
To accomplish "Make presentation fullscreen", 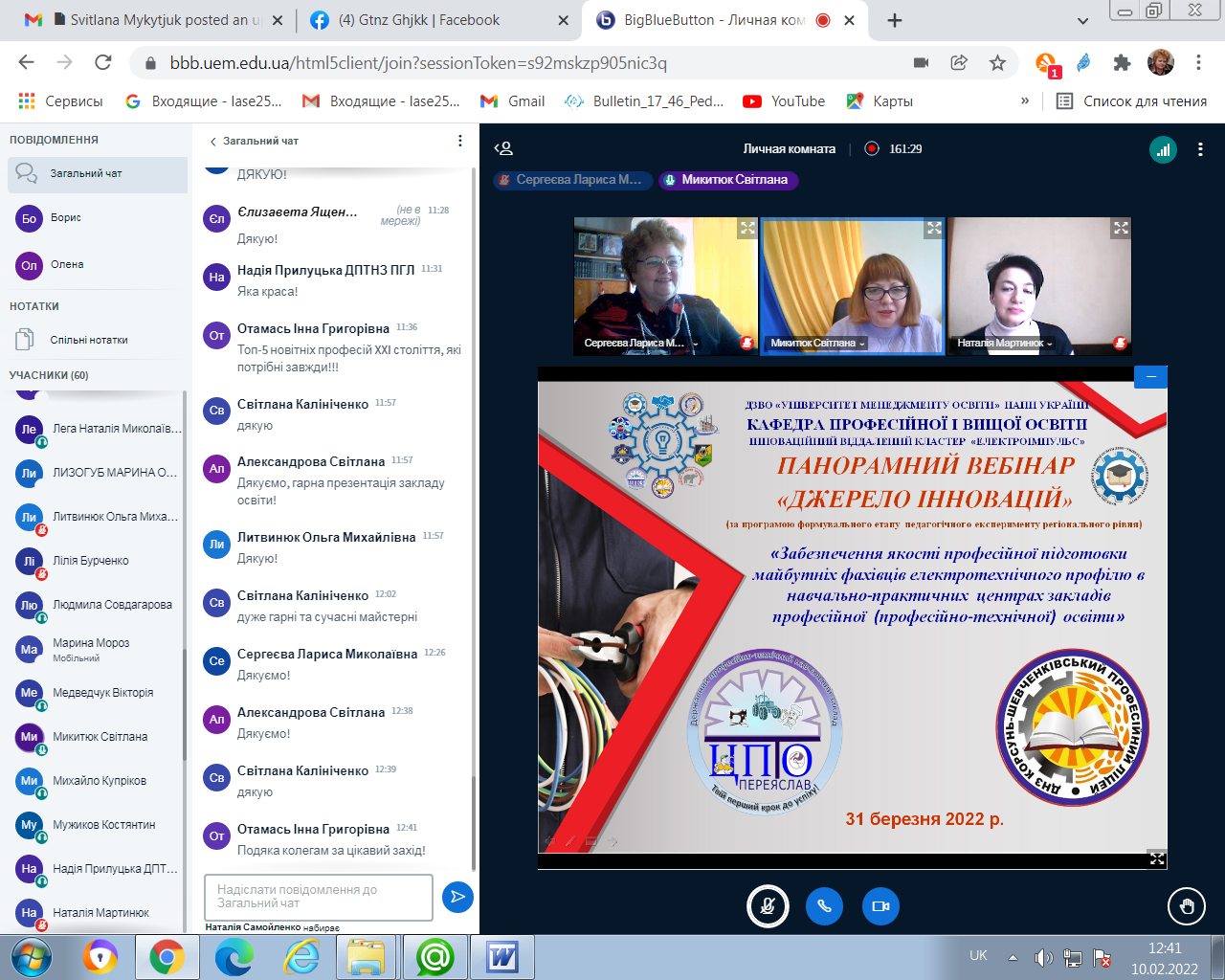I will click(1156, 858).
